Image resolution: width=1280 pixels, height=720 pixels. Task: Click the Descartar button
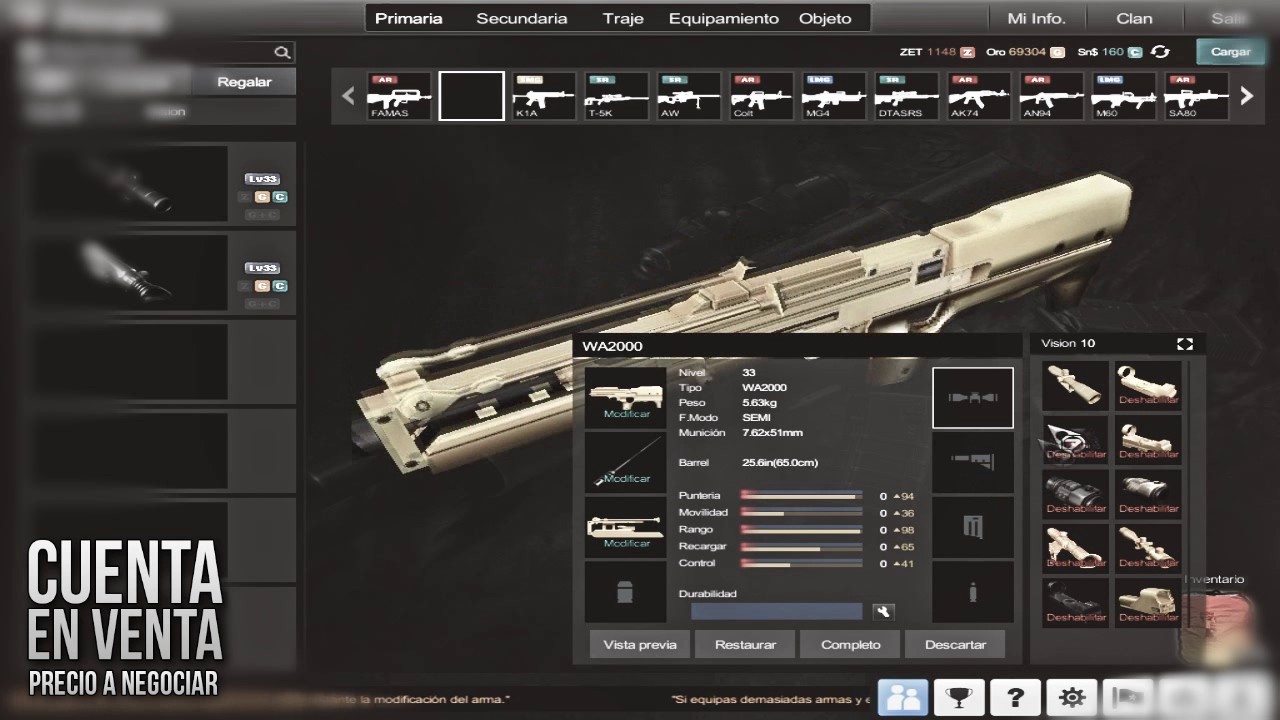(x=955, y=645)
